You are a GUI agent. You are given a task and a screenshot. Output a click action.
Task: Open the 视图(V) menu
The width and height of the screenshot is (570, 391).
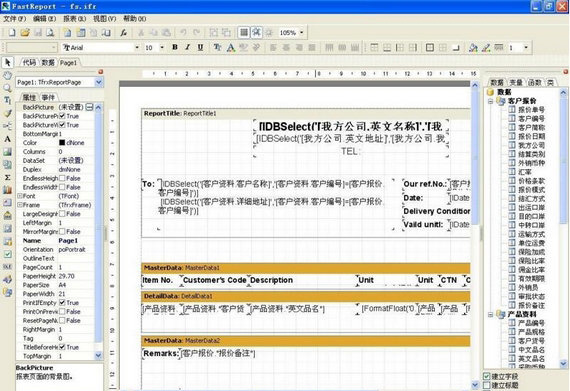(x=104, y=19)
